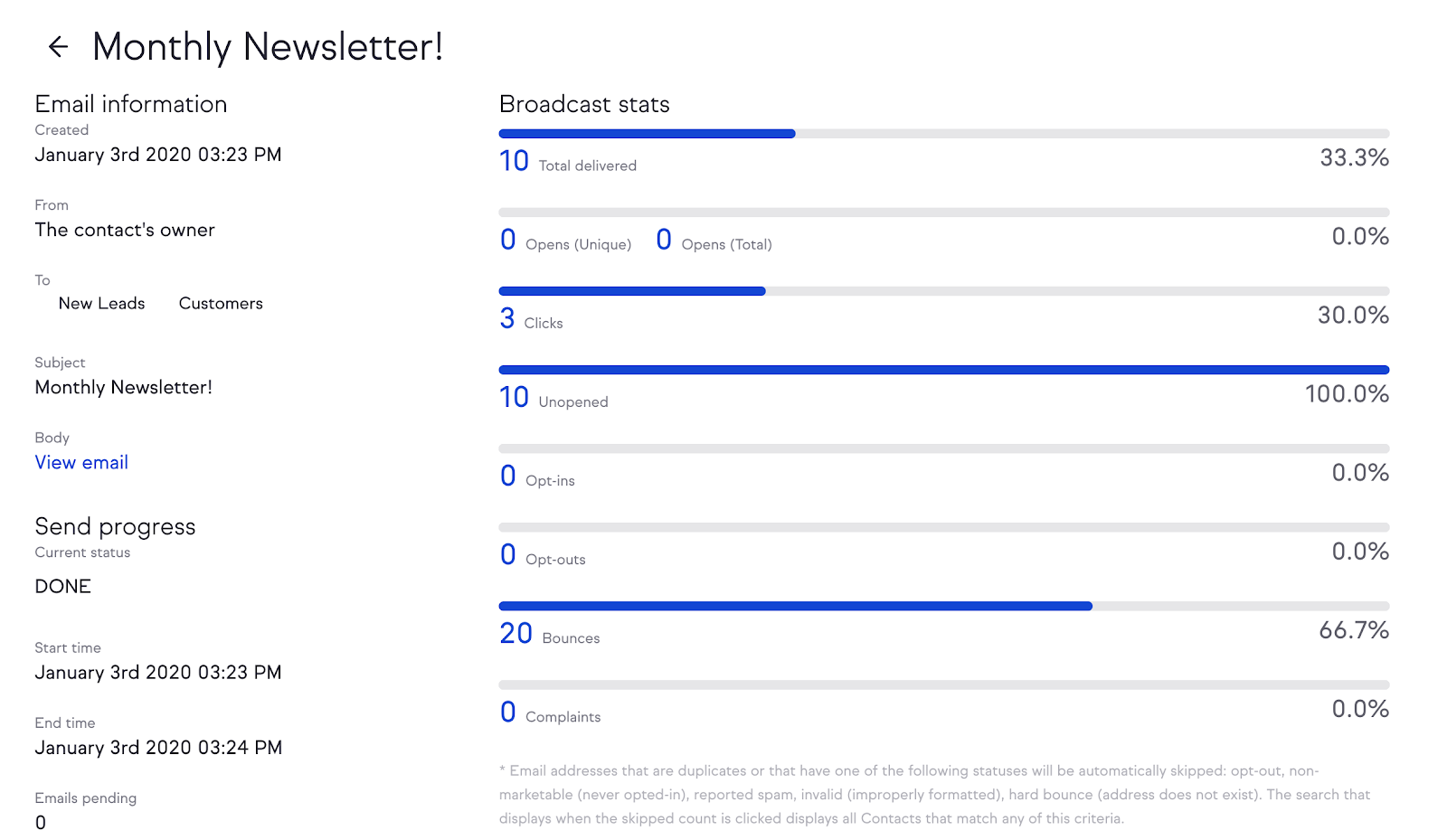Click the Unopened progress bar
The height and width of the screenshot is (840, 1447).
click(x=943, y=370)
